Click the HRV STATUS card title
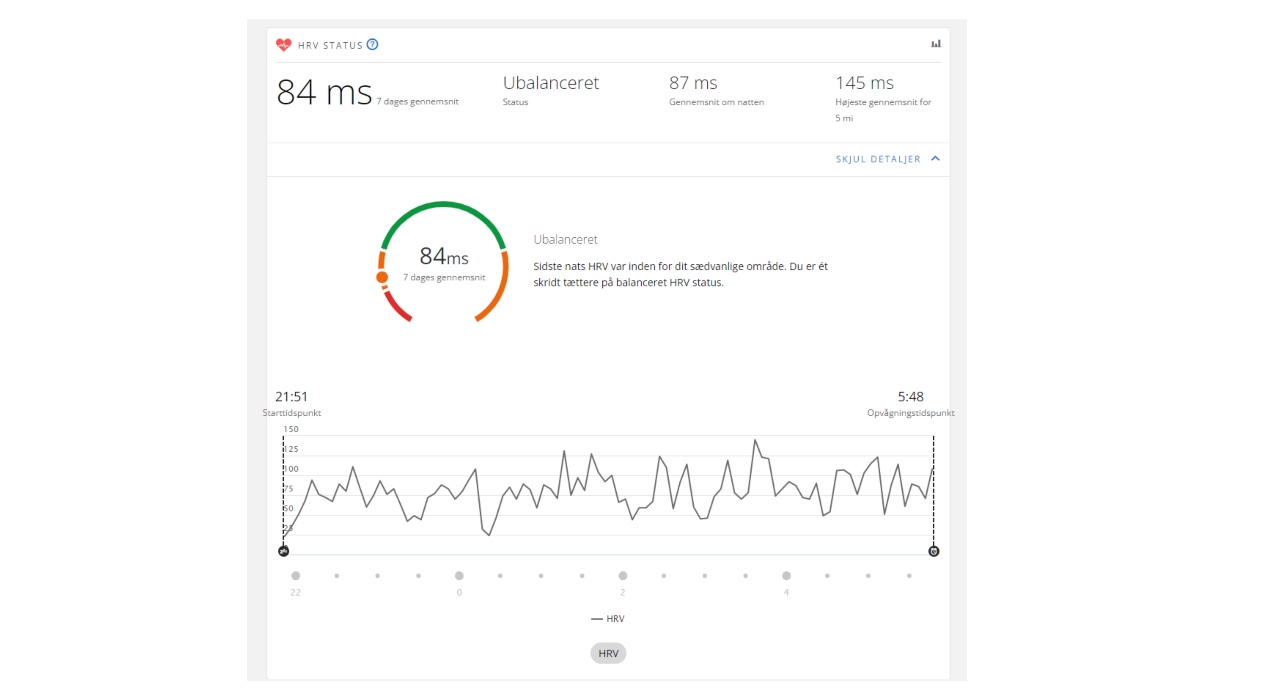The image size is (1280, 700). pyautogui.click(x=330, y=45)
